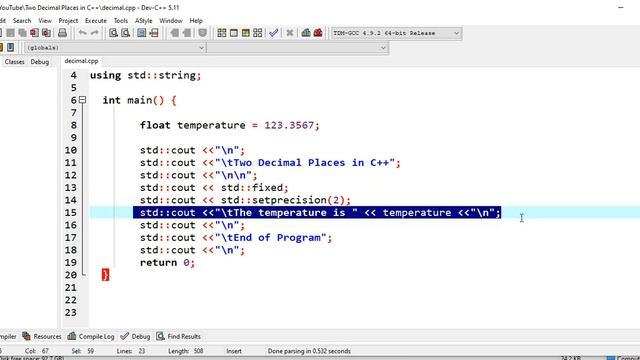Screen dimensions: 640x360
Task: Click the return 0 statement
Action: 167,262
